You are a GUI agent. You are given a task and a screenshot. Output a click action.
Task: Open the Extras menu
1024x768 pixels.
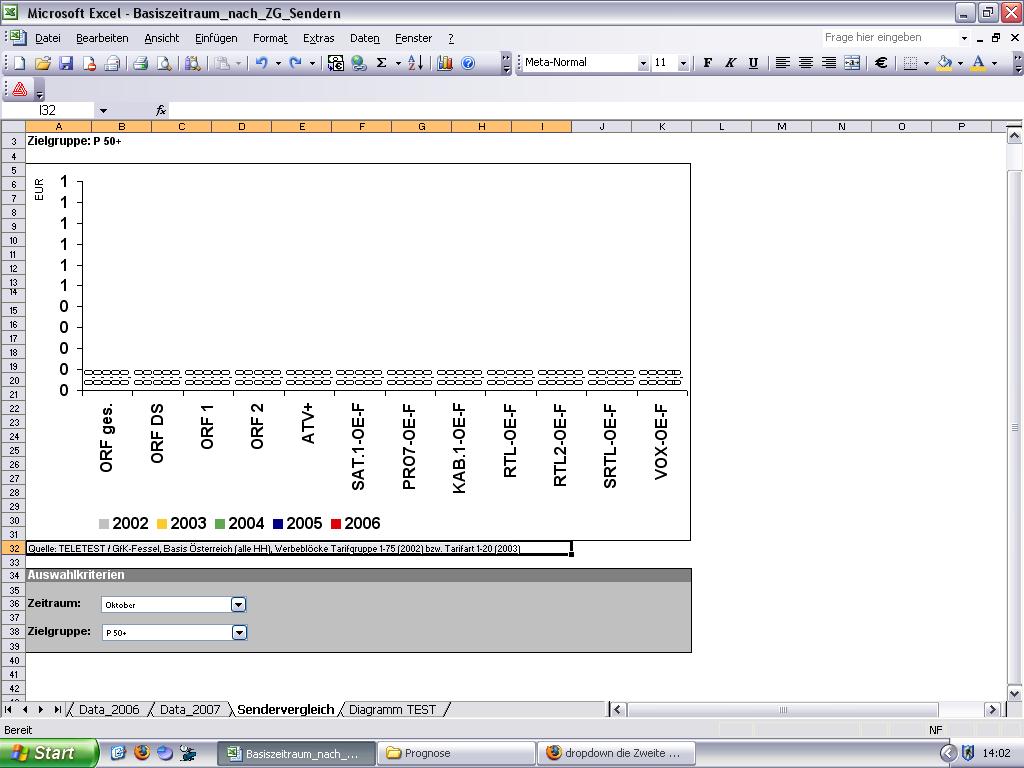tap(319, 38)
